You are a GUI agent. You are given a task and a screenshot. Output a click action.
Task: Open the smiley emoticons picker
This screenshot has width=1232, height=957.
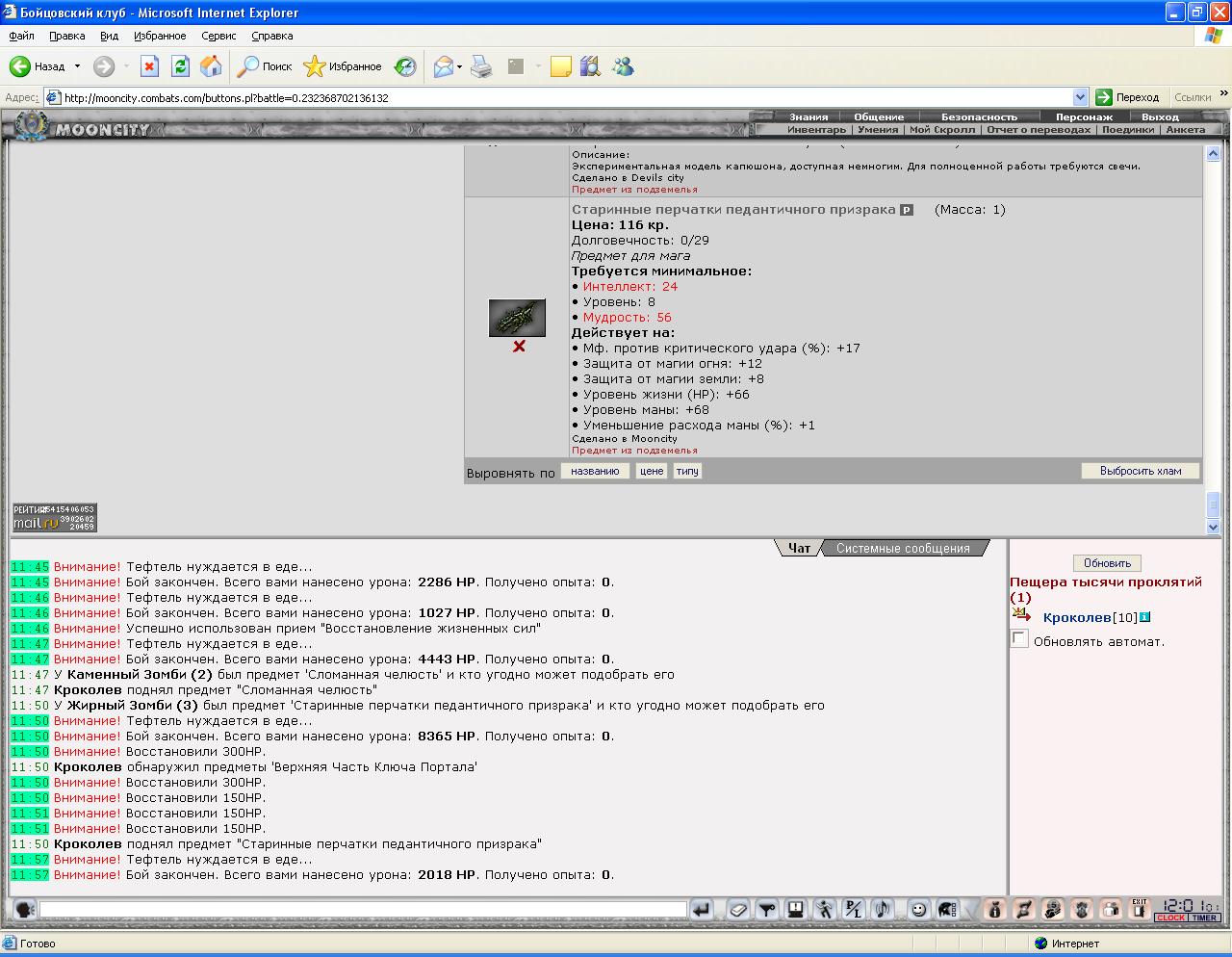[x=919, y=909]
